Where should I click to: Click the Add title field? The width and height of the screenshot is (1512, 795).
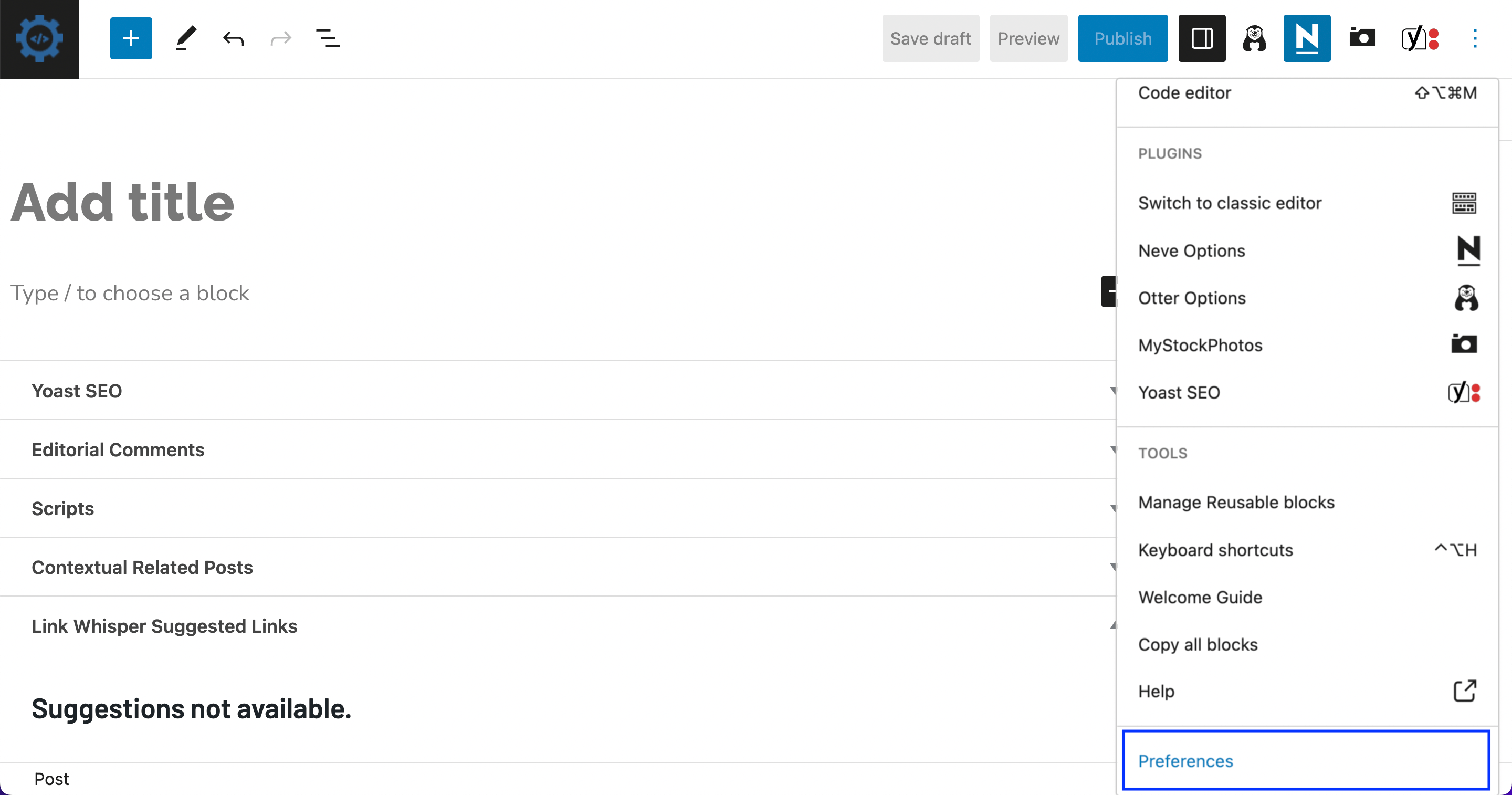[x=122, y=203]
